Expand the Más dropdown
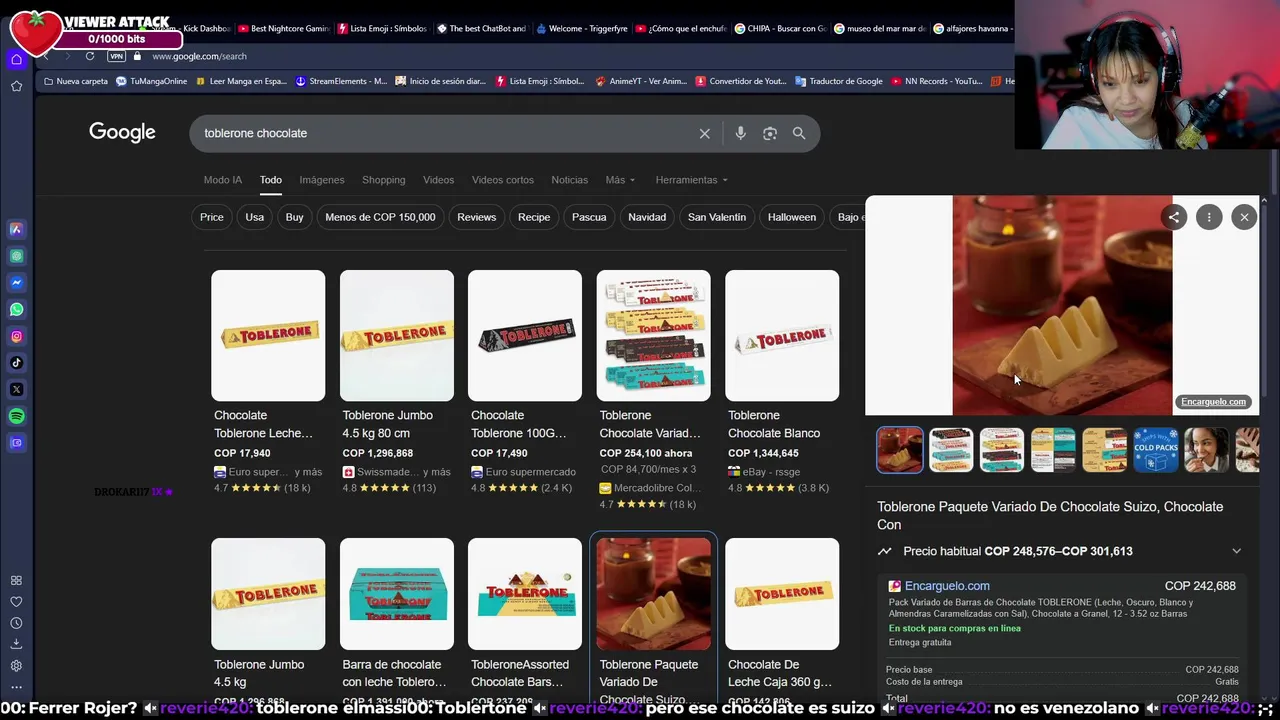This screenshot has width=1280, height=720. [619, 180]
